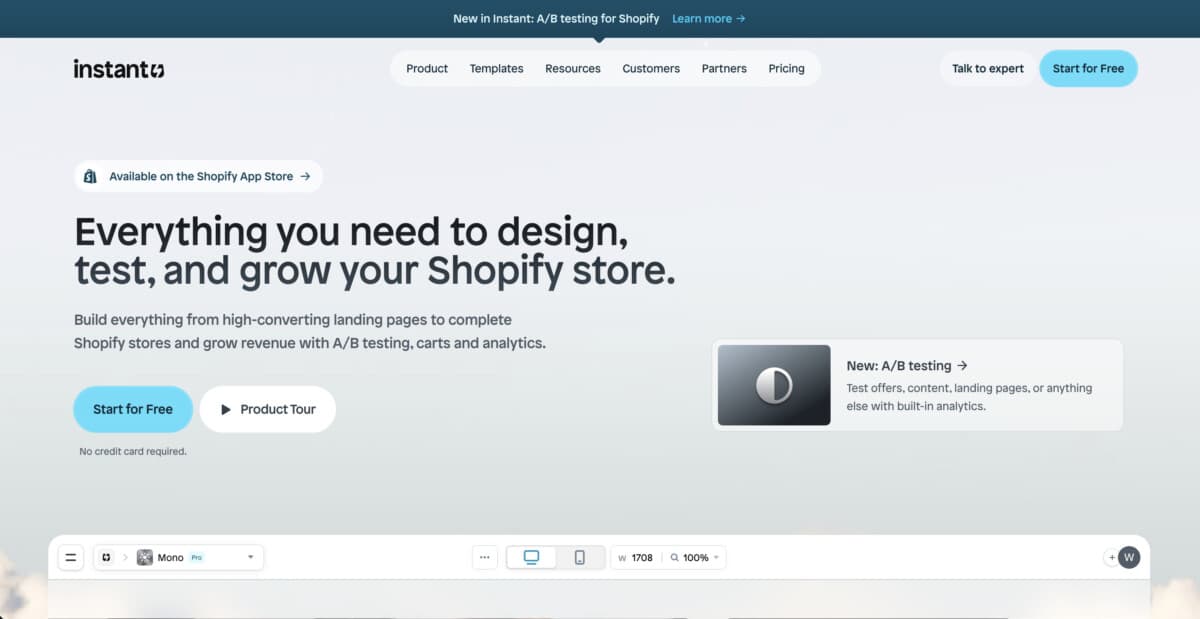
Task: Open the hamburger menu in the editor toolbar
Action: 70,557
